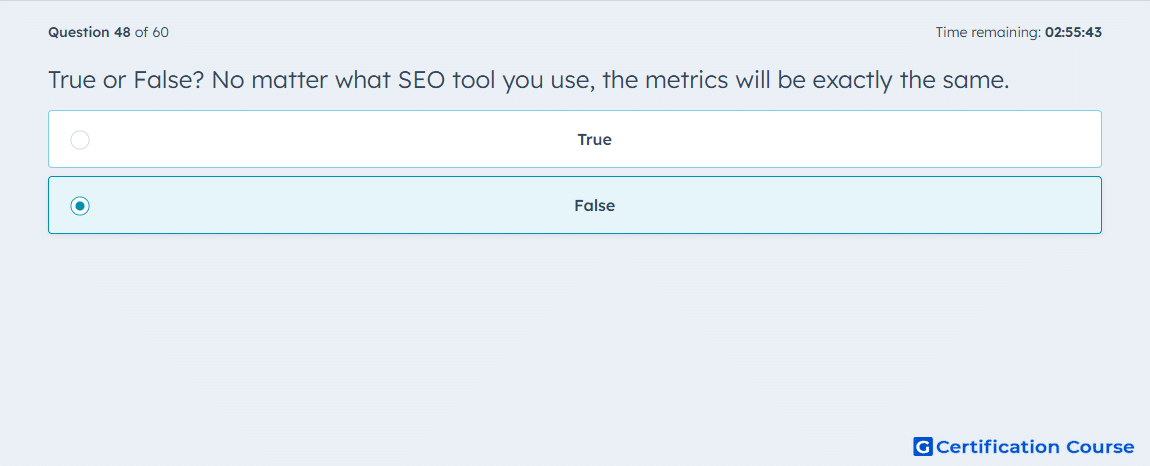
Task: Click the "Time remaining:" label
Action: click(x=989, y=32)
